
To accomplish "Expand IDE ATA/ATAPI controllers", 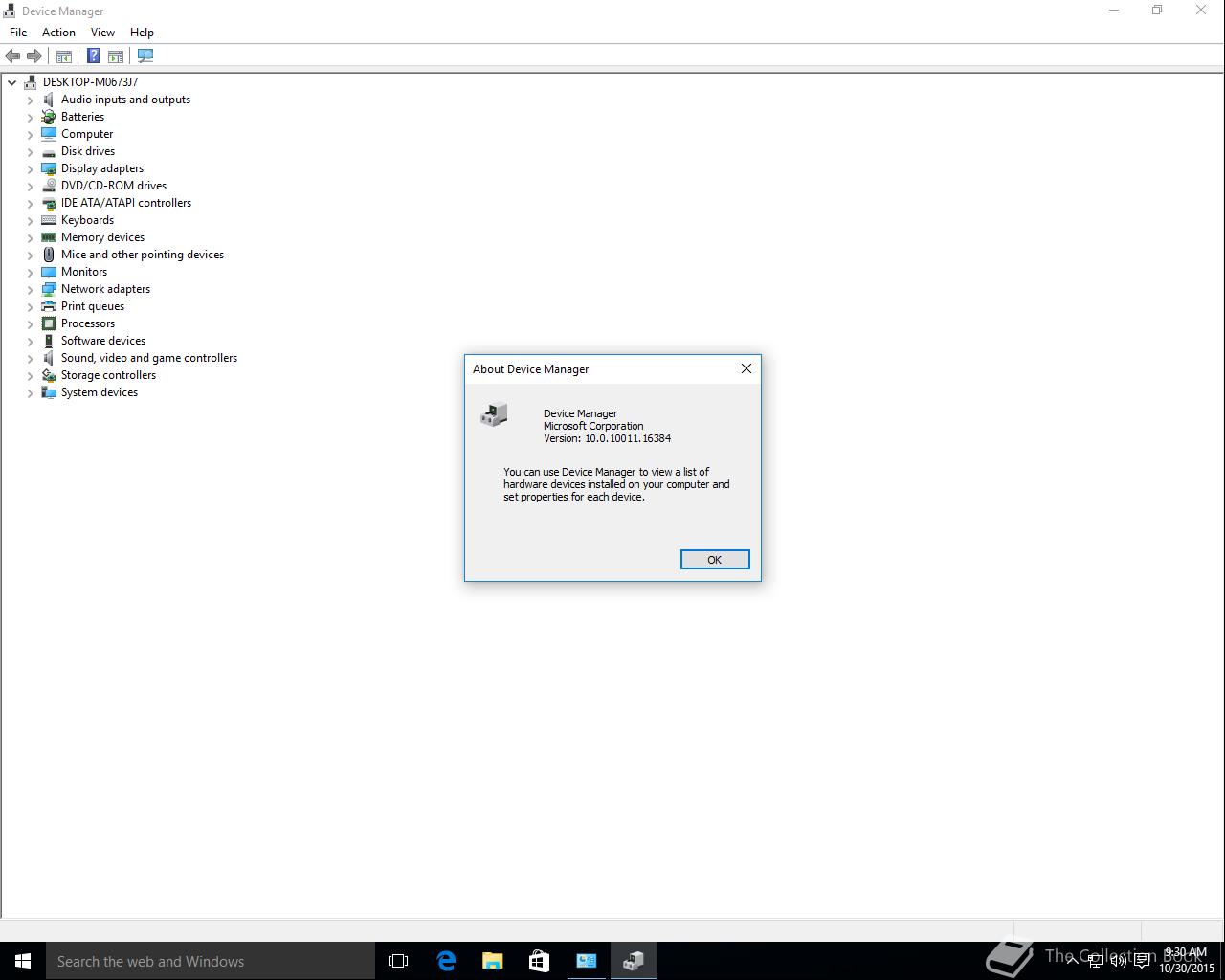I will tap(31, 203).
